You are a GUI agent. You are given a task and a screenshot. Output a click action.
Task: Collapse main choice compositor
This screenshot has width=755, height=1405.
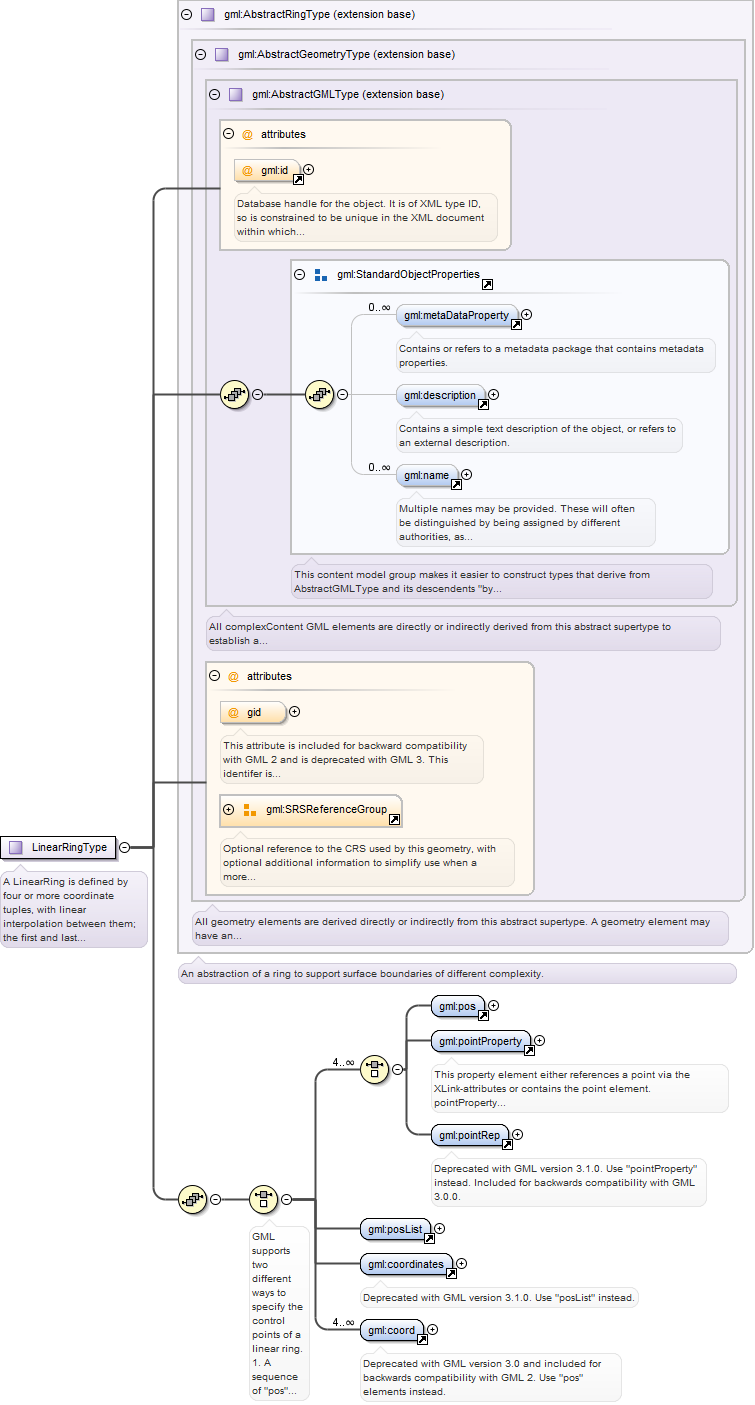[286, 1198]
